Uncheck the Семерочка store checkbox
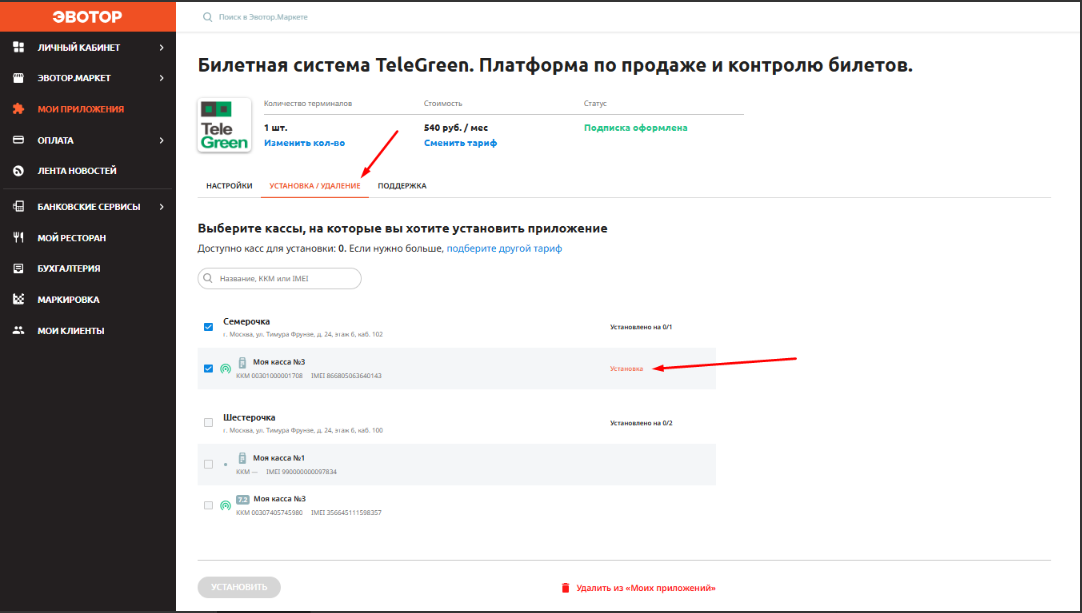The image size is (1082, 613). [x=208, y=327]
